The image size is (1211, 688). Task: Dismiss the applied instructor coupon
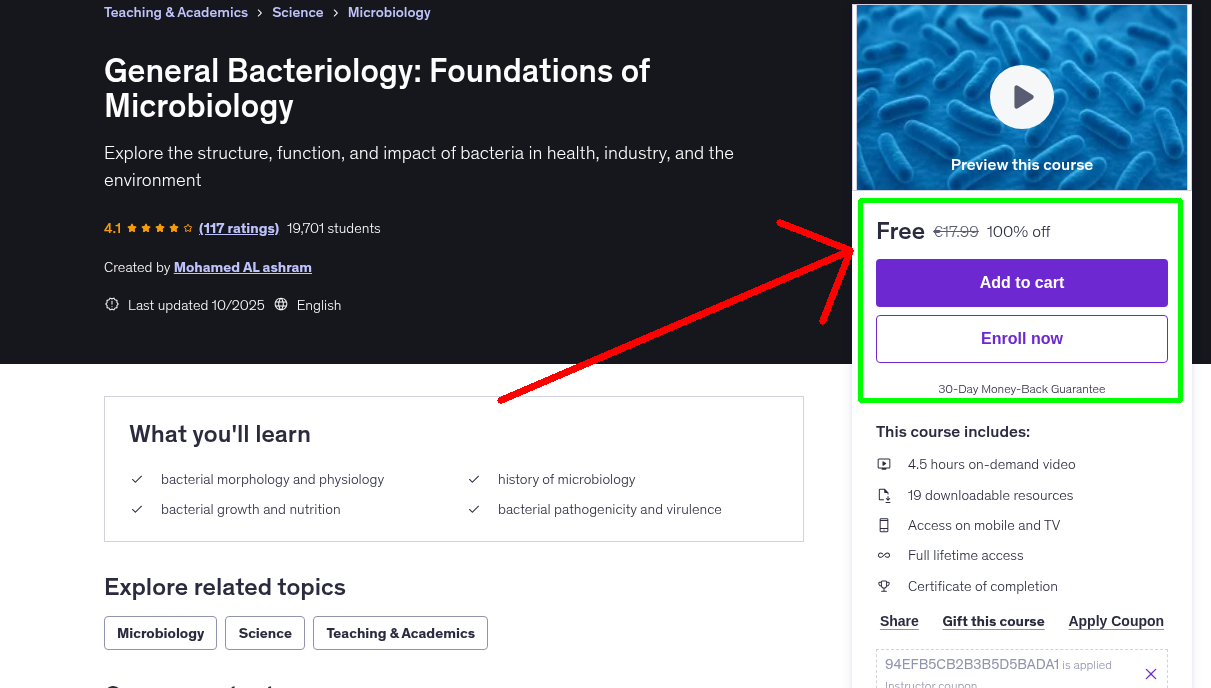point(1151,672)
